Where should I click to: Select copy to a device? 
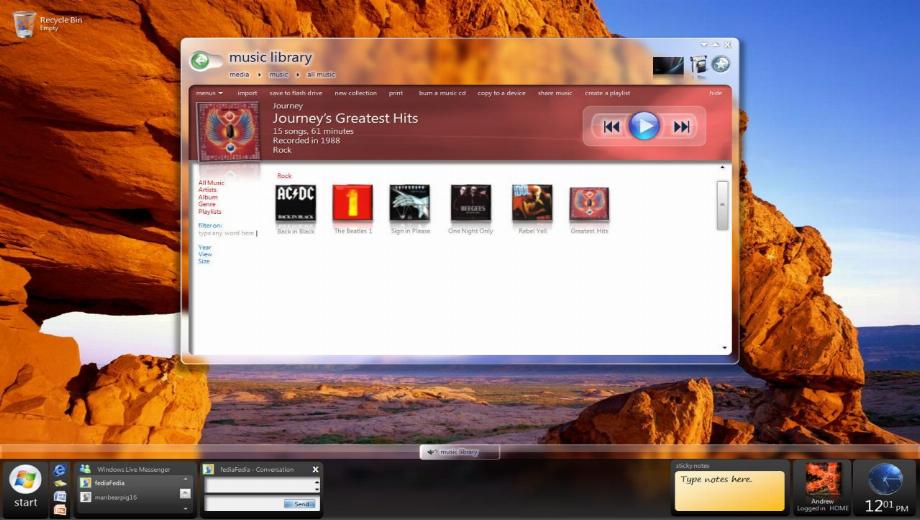[x=502, y=93]
